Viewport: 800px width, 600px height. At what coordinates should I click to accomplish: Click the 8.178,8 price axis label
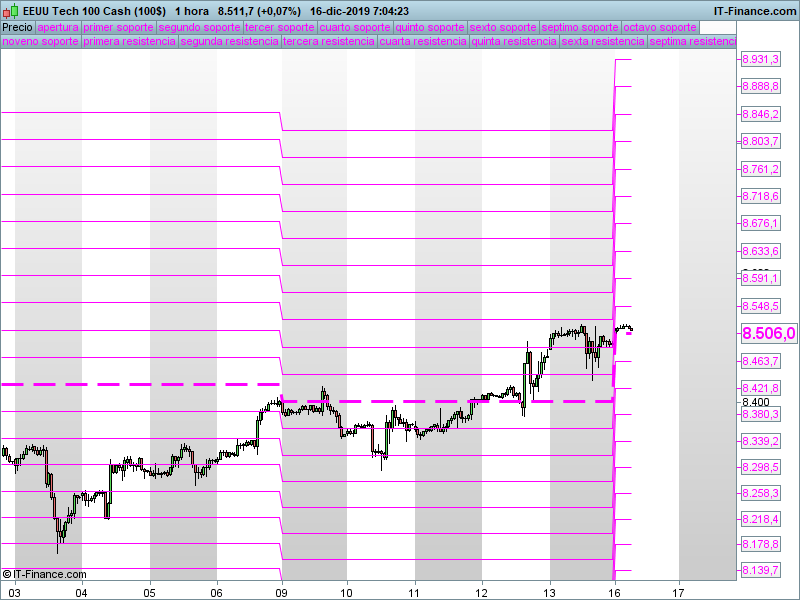tap(760, 544)
